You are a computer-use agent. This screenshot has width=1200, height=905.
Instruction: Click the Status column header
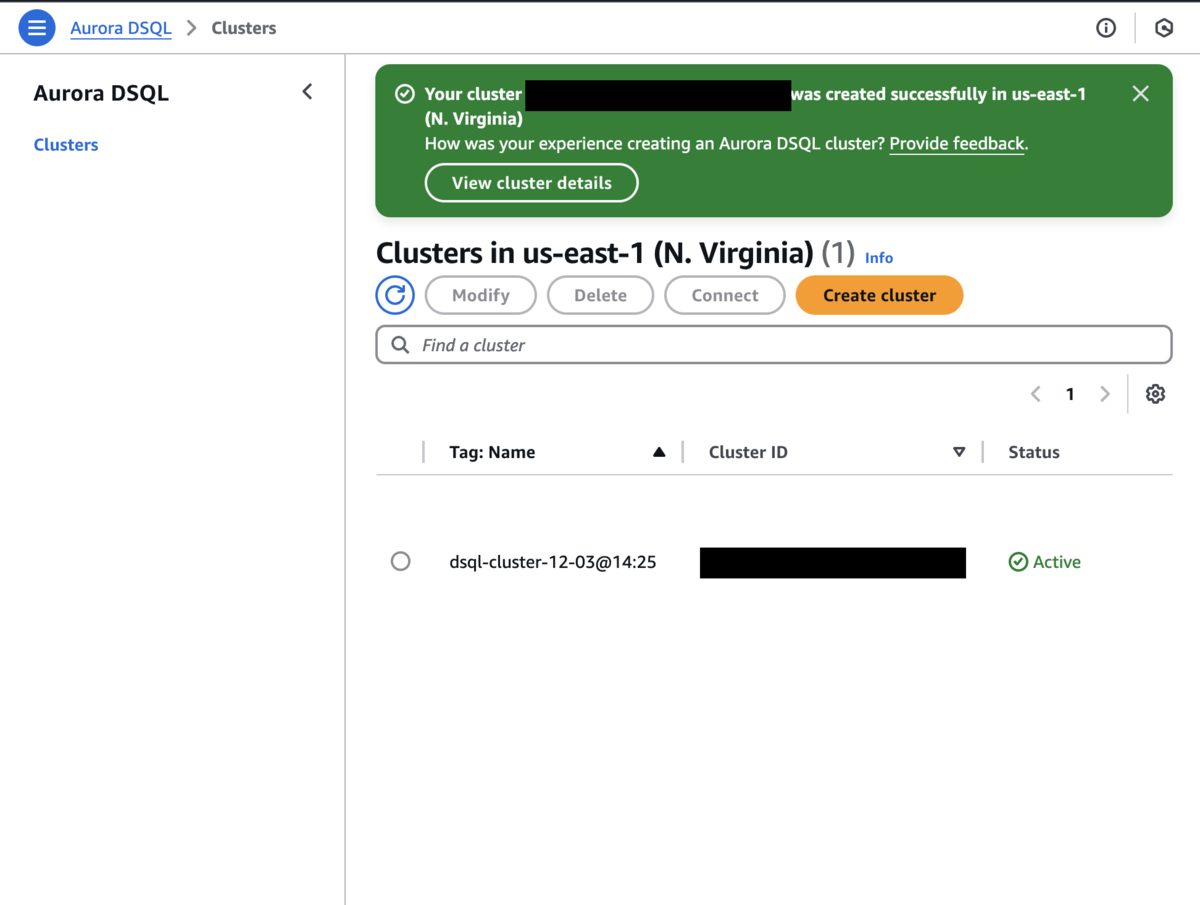click(1034, 452)
